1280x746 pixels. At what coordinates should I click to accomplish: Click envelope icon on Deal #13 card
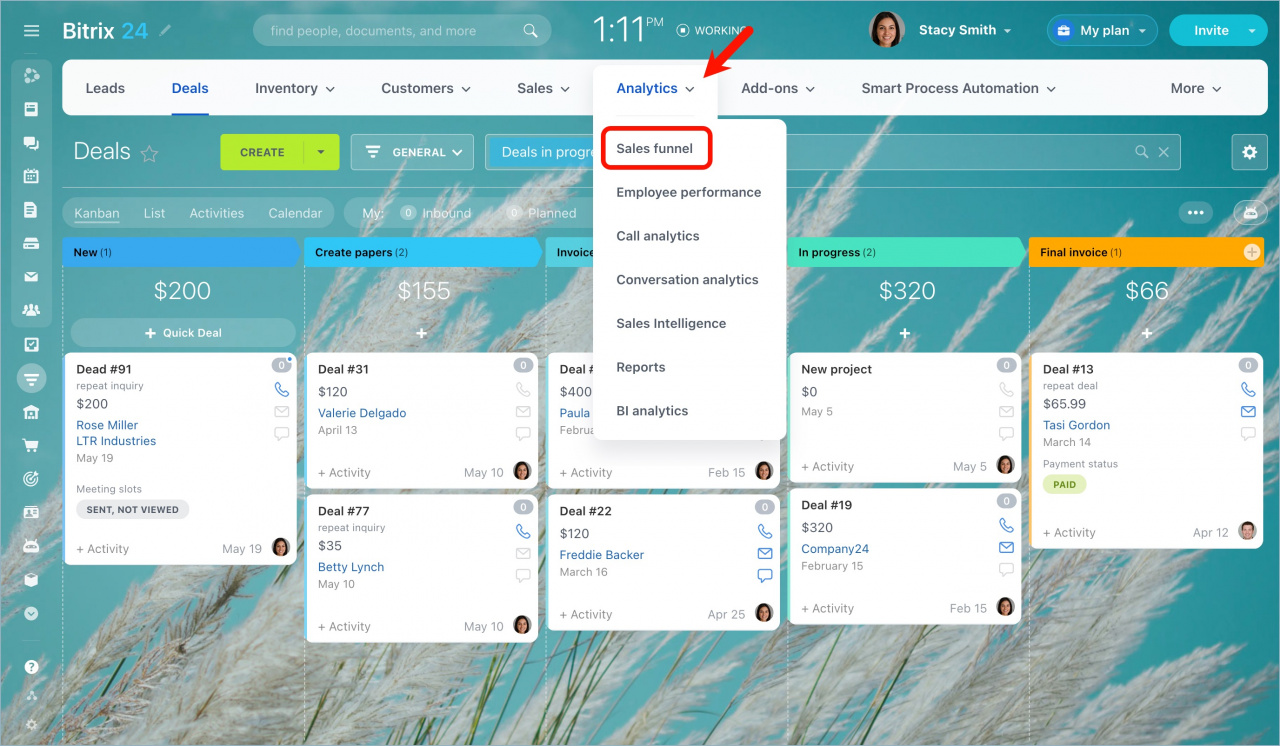(1248, 411)
